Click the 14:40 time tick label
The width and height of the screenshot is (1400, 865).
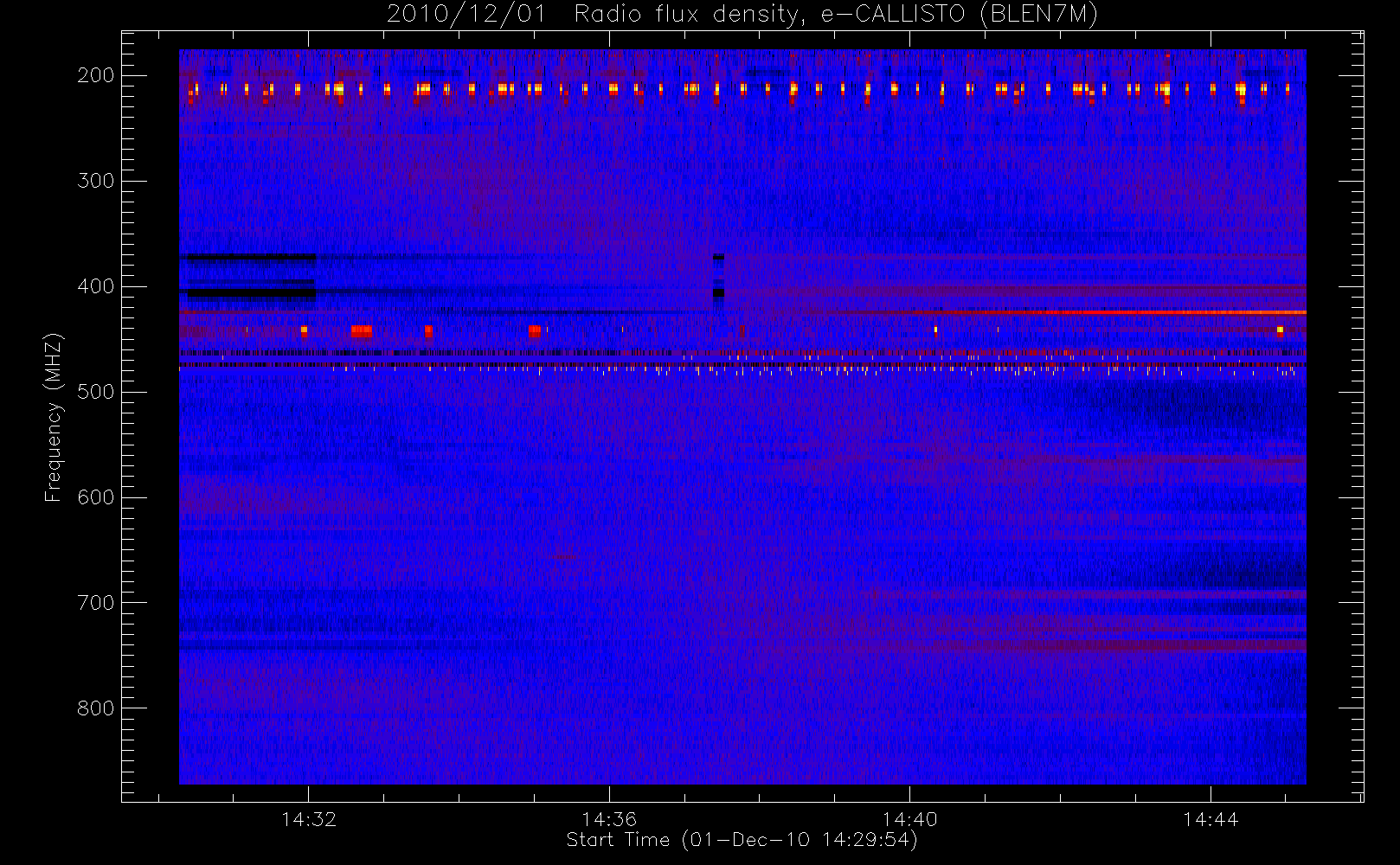coord(910,819)
